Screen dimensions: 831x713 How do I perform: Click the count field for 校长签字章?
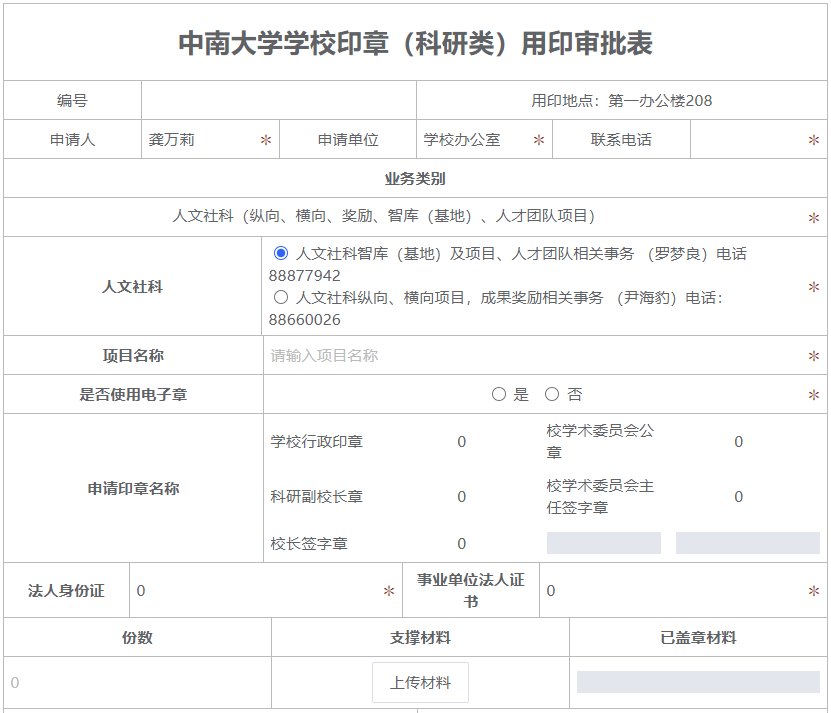[462, 543]
